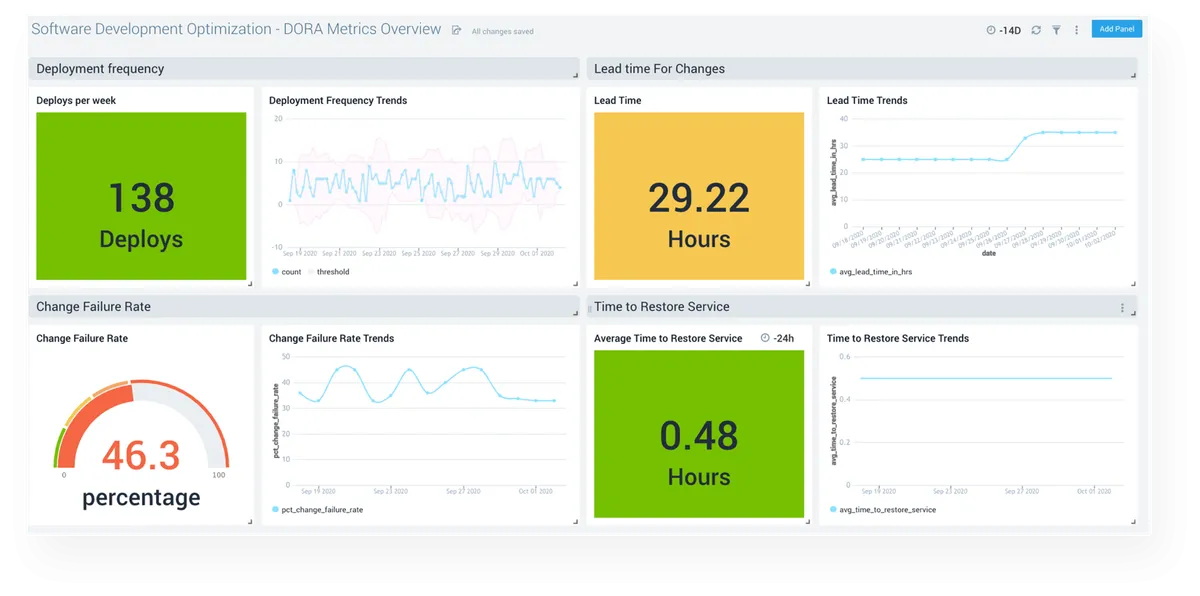Image resolution: width=1200 pixels, height=596 pixels.
Task: Select the Lead time For Changes header
Action: pyautogui.click(x=862, y=69)
